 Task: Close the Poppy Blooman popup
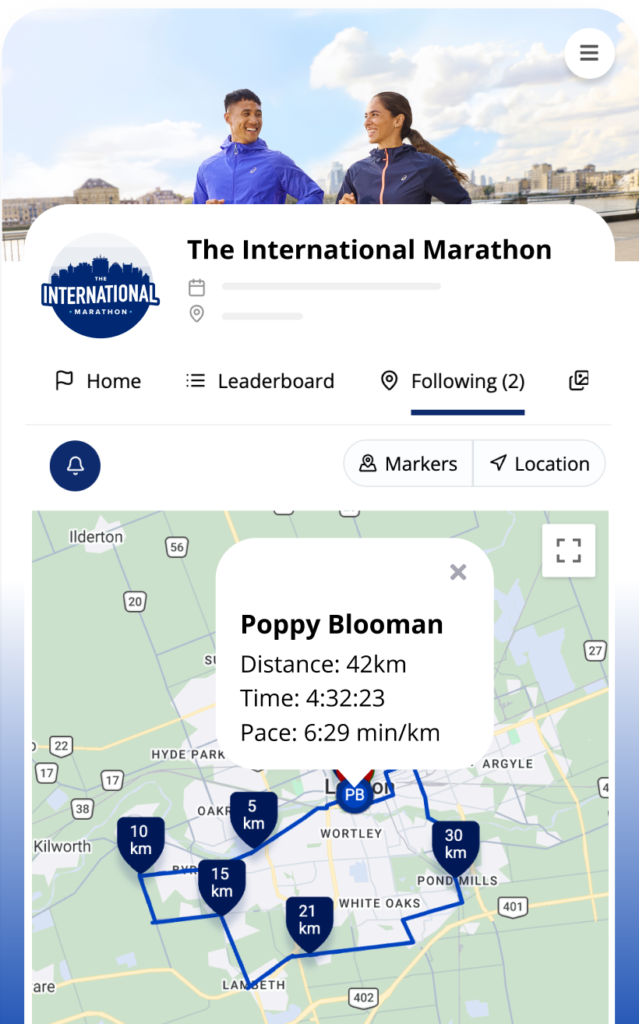click(x=458, y=572)
